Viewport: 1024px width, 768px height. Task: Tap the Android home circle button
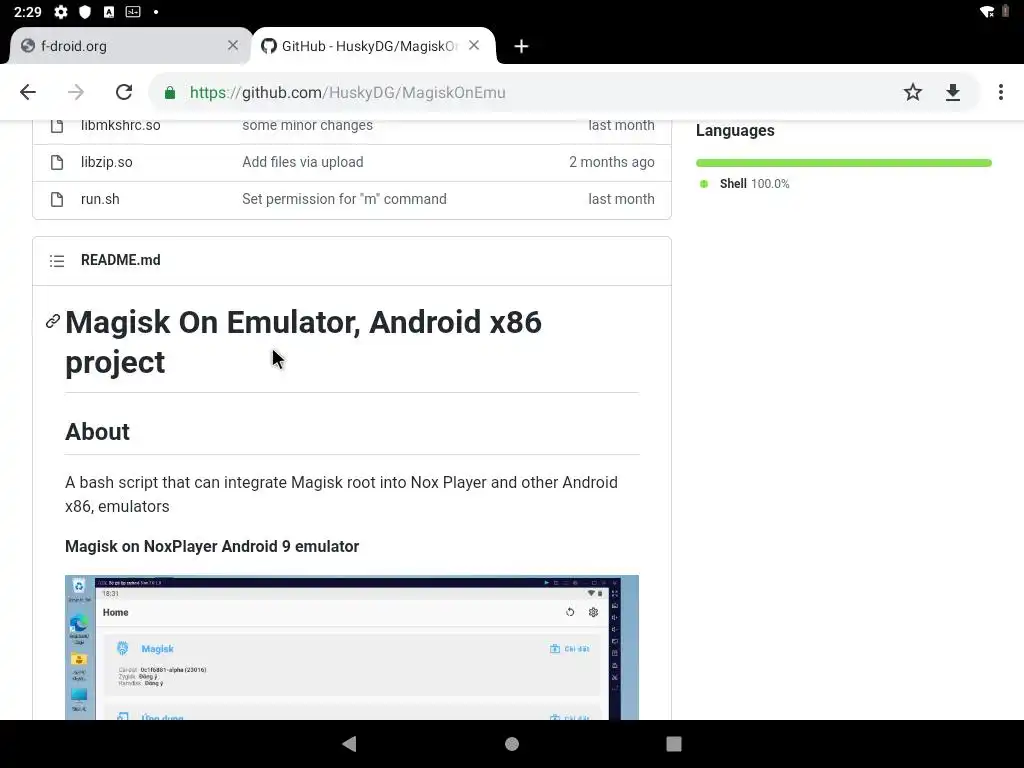512,744
